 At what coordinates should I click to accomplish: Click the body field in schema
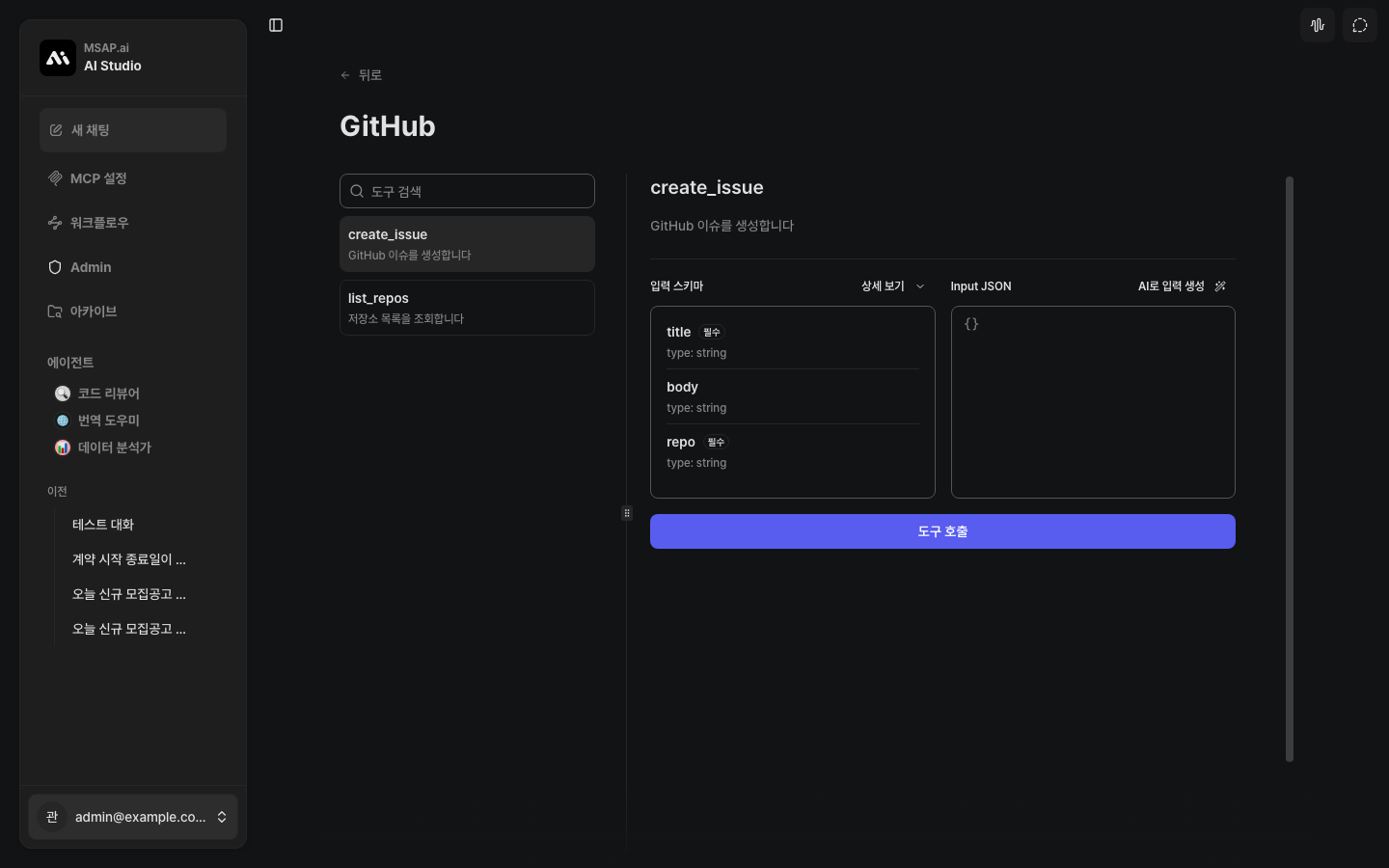[793, 396]
